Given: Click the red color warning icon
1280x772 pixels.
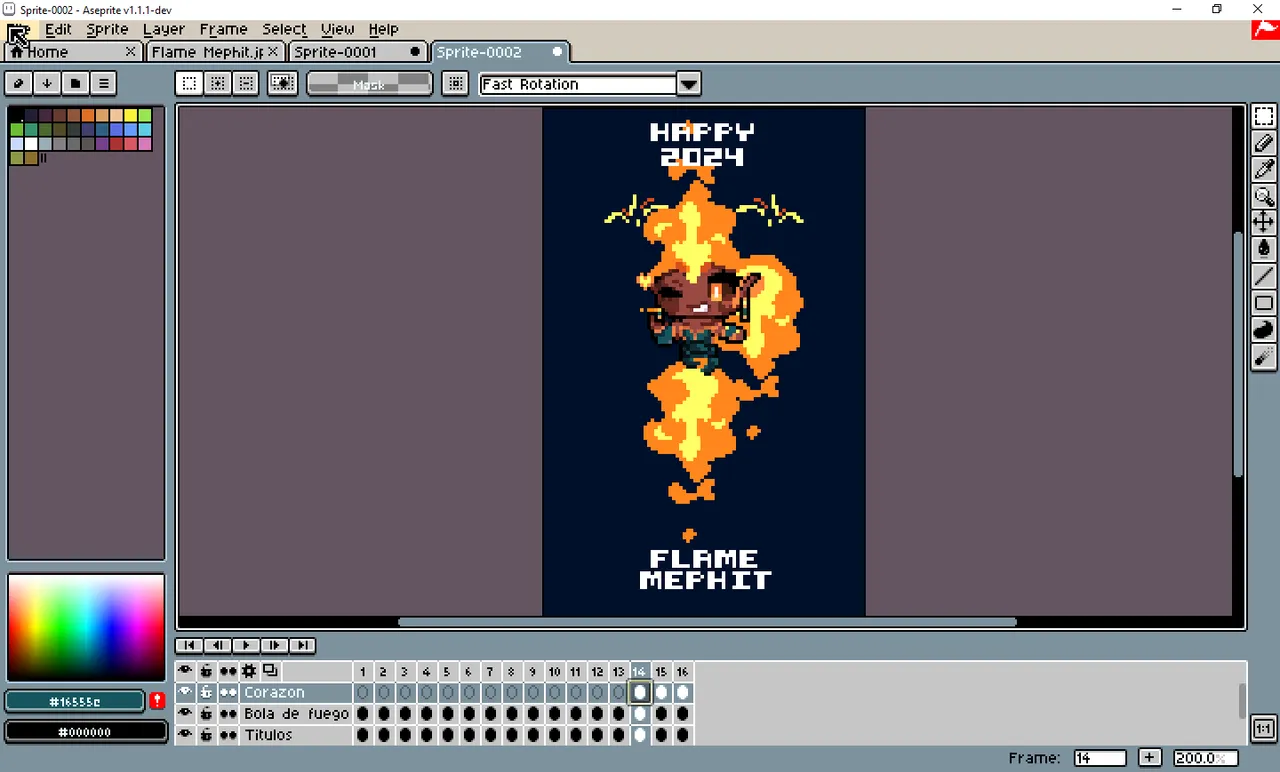Looking at the screenshot, I should (157, 701).
